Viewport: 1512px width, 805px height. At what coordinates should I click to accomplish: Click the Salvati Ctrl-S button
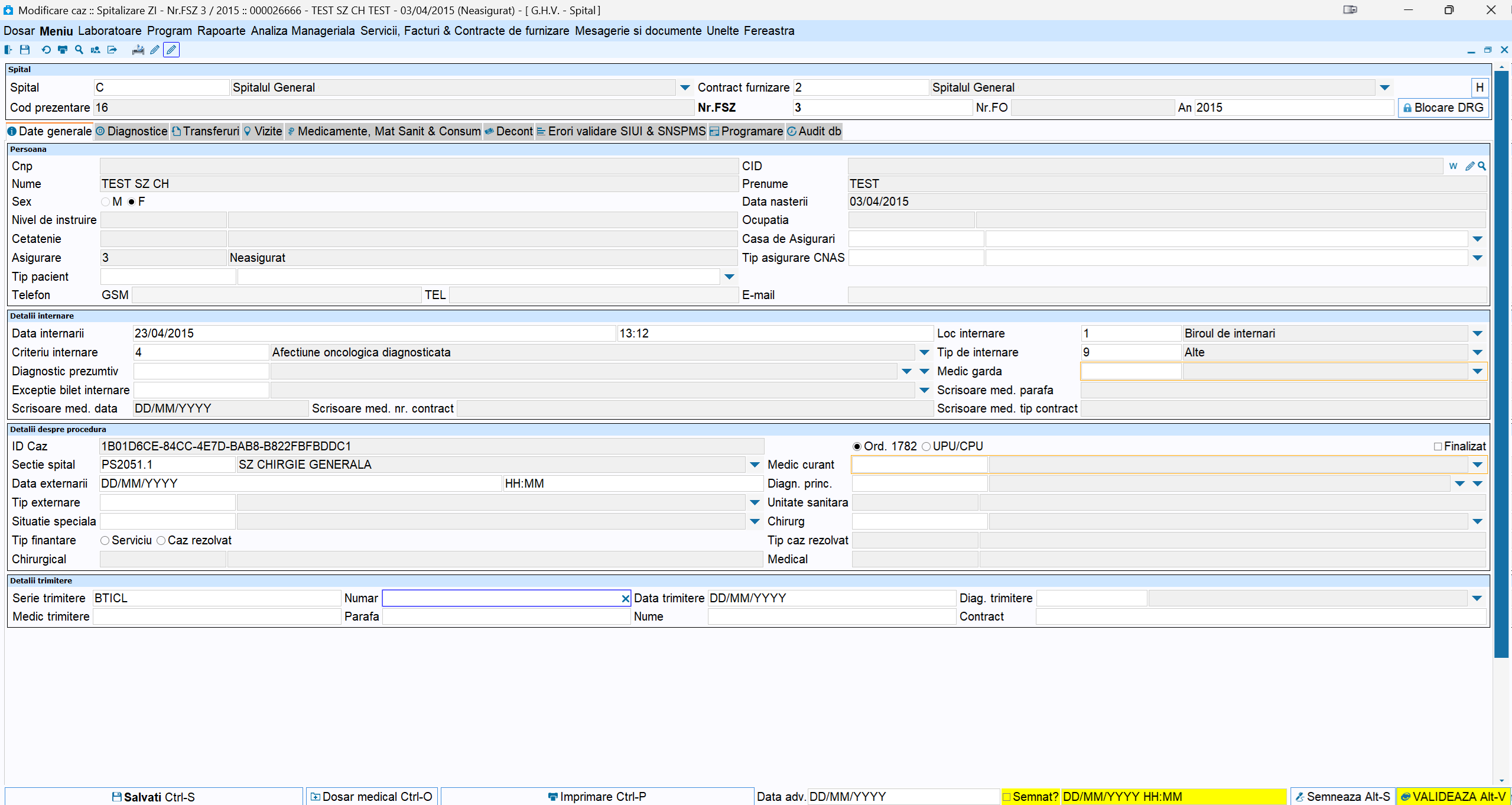click(x=154, y=796)
